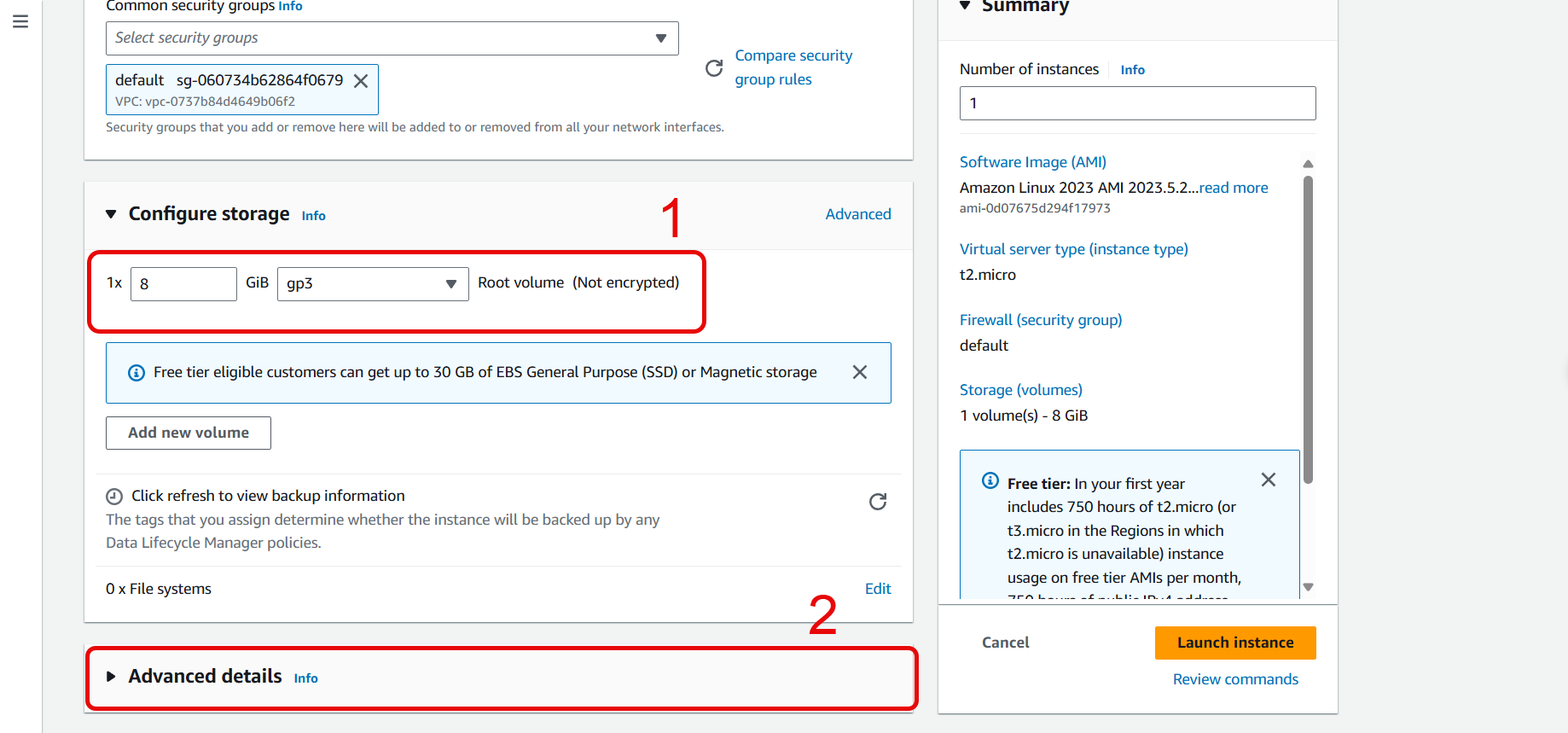Click the Advanced storage link

pyautogui.click(x=857, y=214)
